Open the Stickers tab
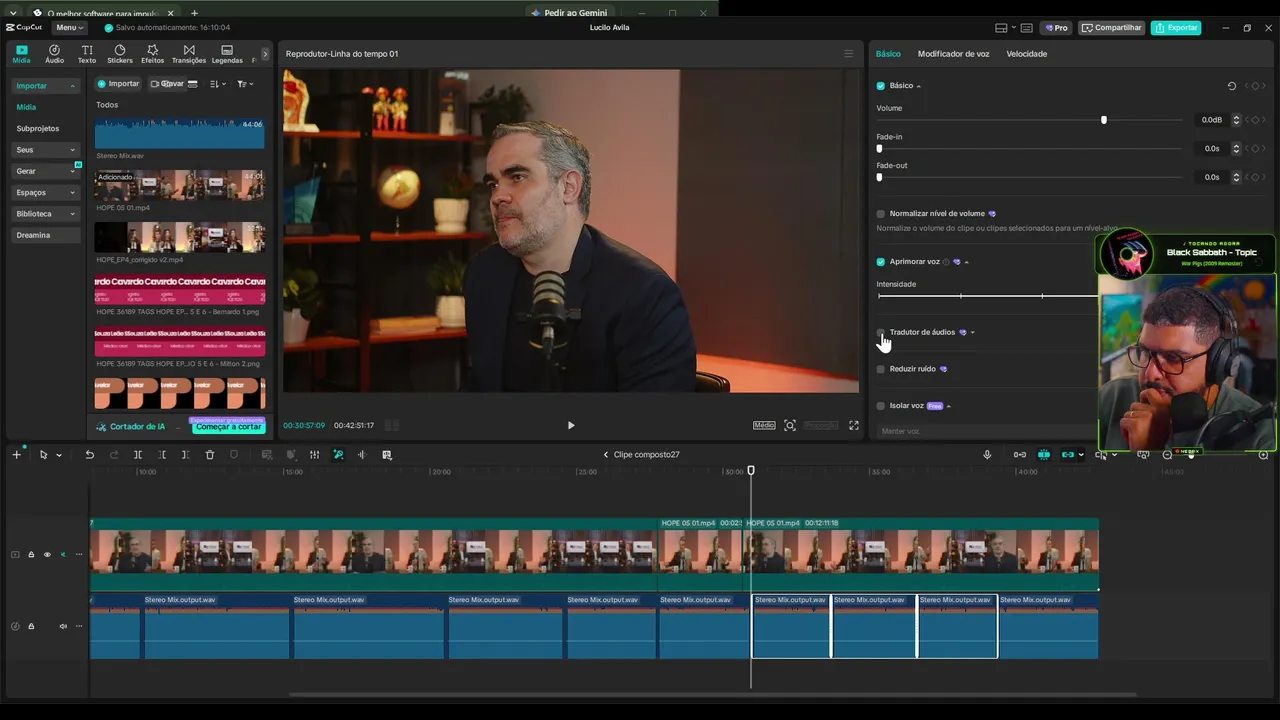Viewport: 1280px width, 720px height. pos(120,54)
